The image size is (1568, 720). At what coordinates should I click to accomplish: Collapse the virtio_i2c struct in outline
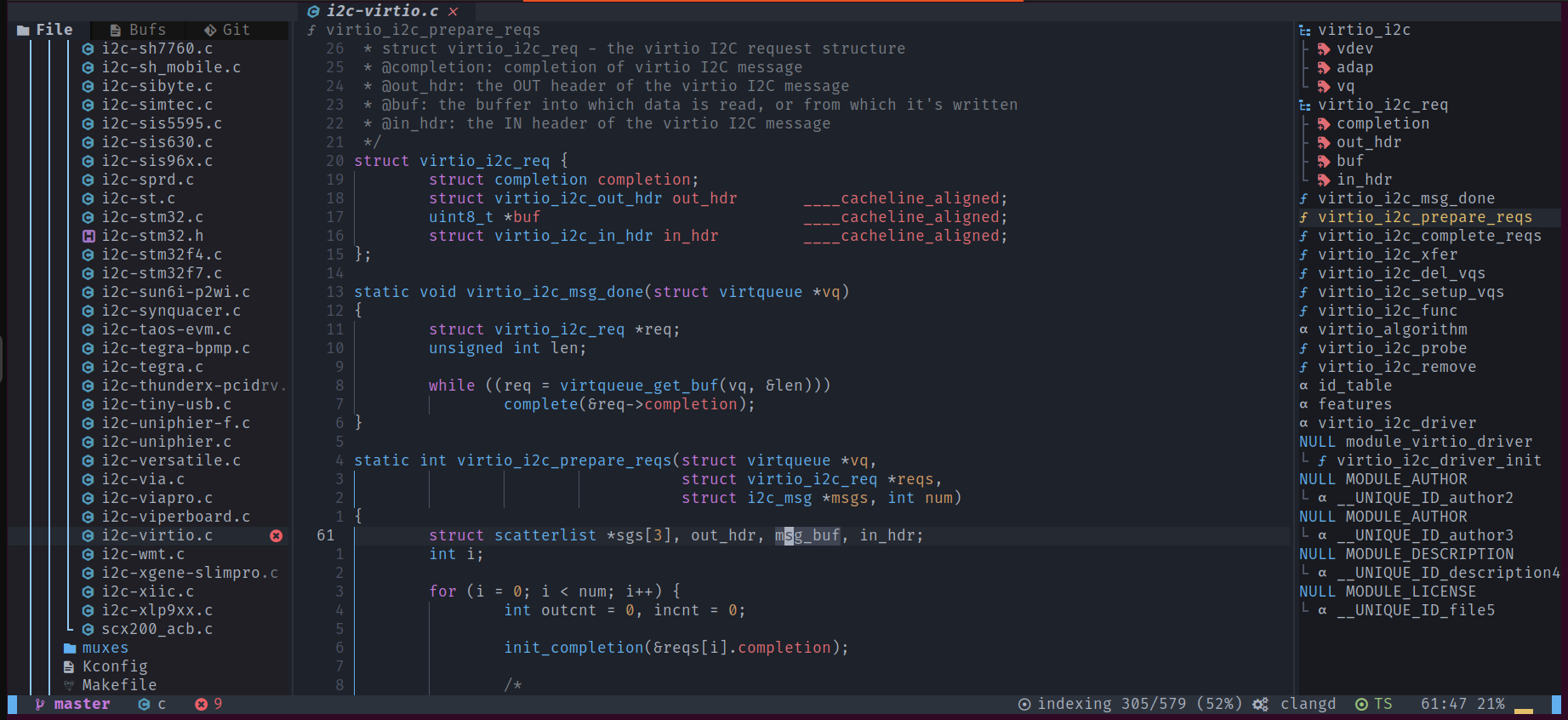(1304, 30)
